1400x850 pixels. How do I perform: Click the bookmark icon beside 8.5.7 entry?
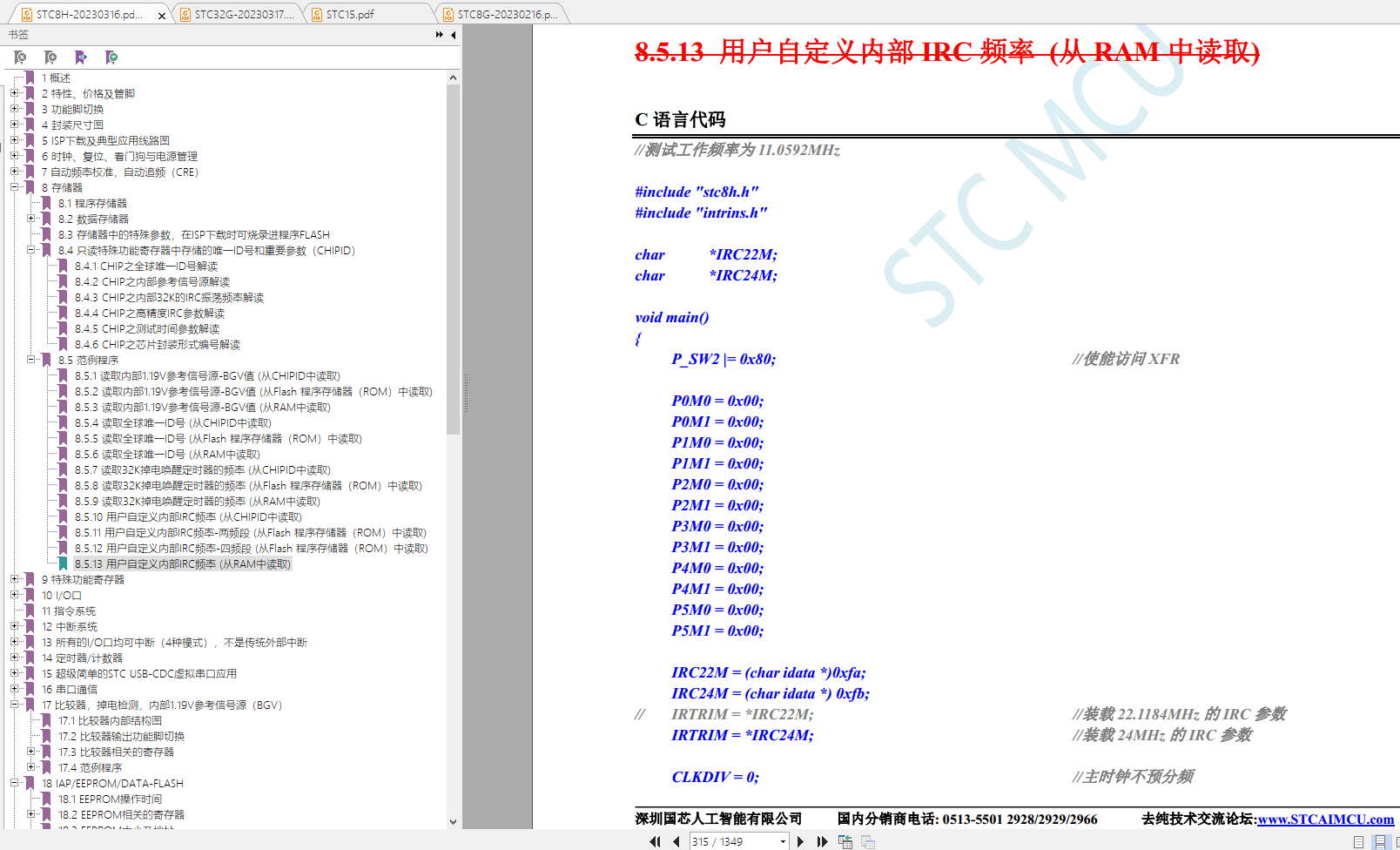click(63, 470)
